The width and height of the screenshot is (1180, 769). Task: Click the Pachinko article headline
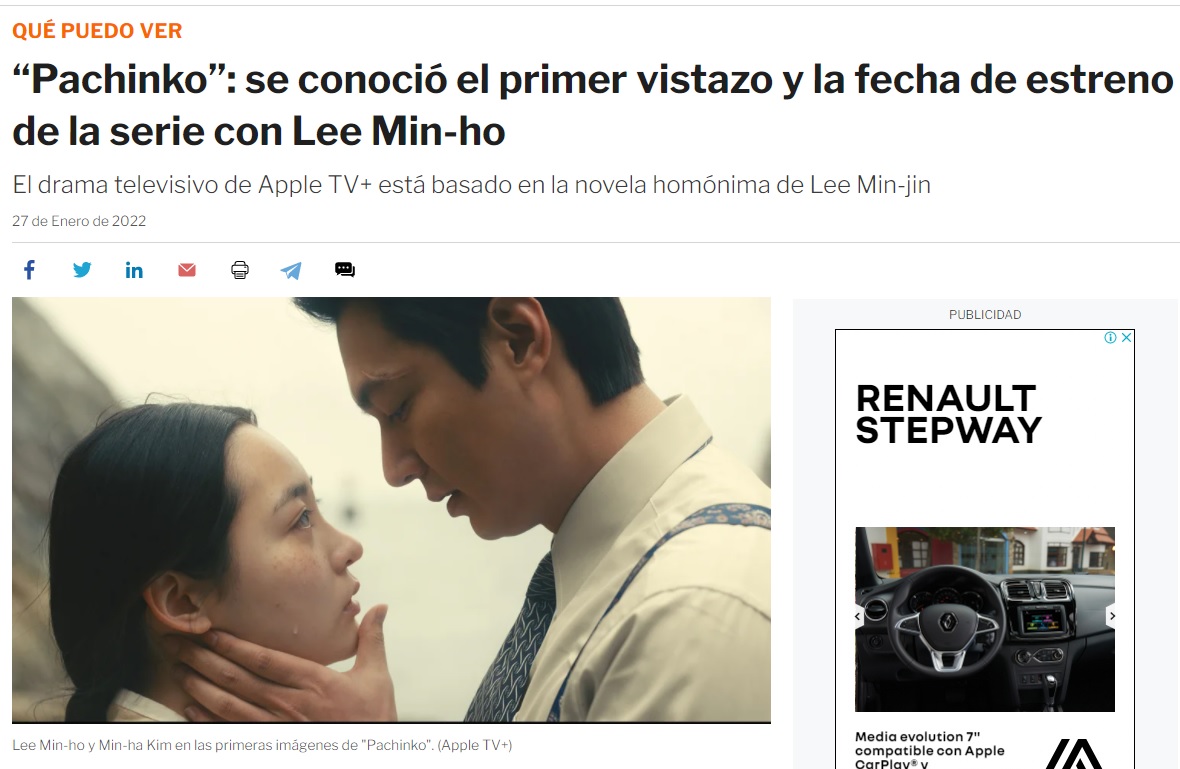593,105
